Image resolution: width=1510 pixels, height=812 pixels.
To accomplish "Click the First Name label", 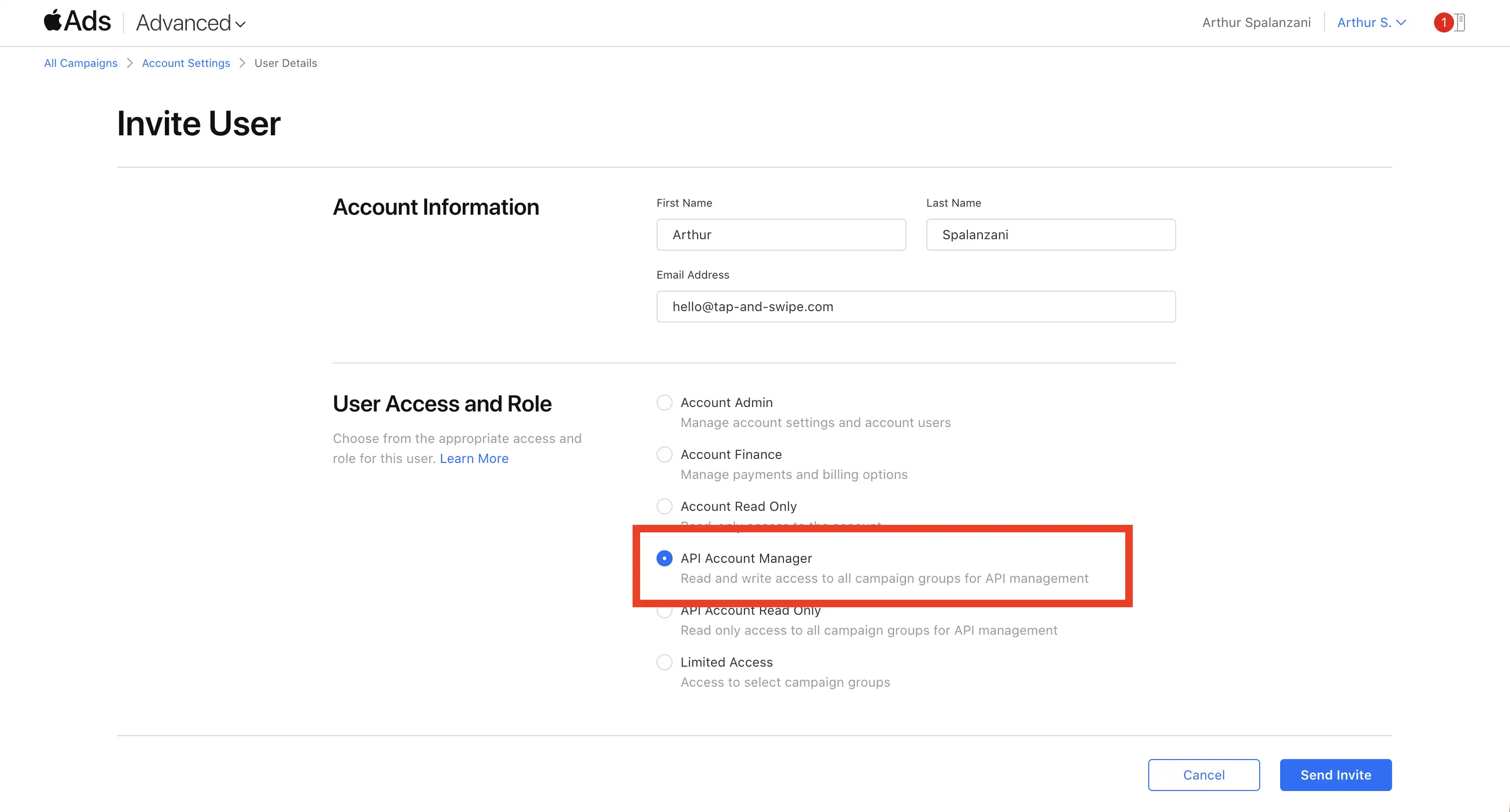I will click(684, 203).
